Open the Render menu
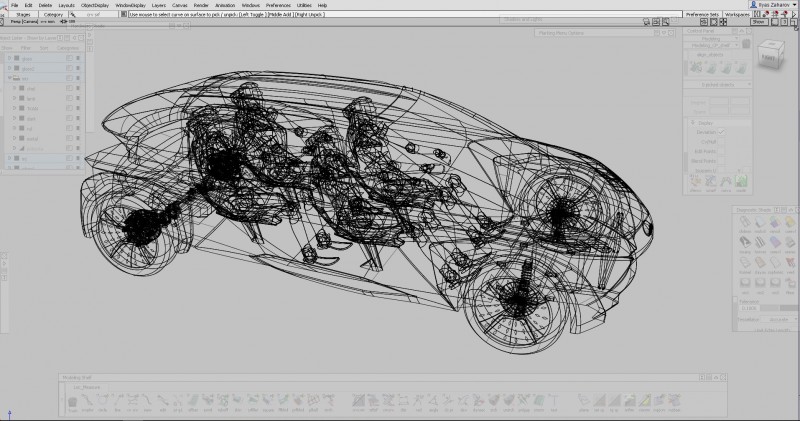800x421 pixels. (x=201, y=5)
